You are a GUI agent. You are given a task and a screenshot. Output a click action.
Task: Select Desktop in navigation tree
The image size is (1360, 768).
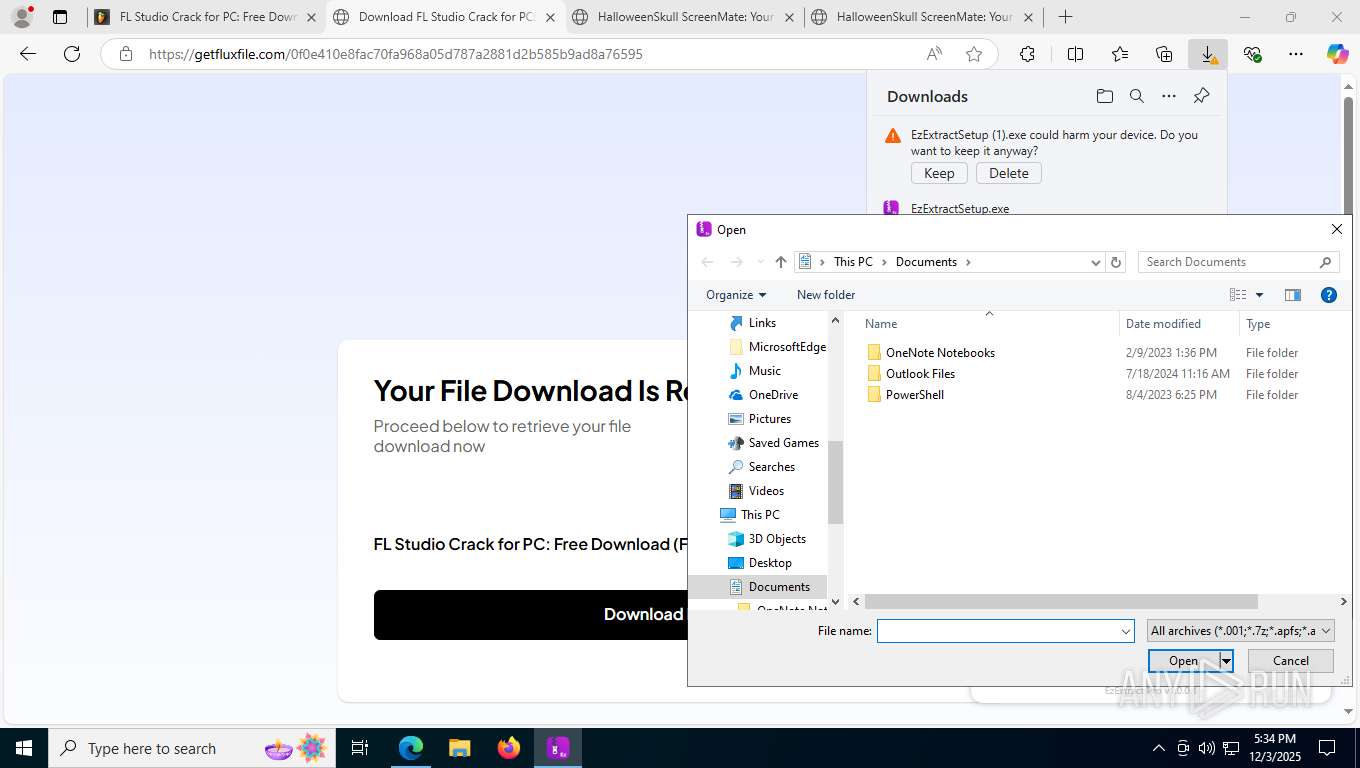(x=770, y=563)
